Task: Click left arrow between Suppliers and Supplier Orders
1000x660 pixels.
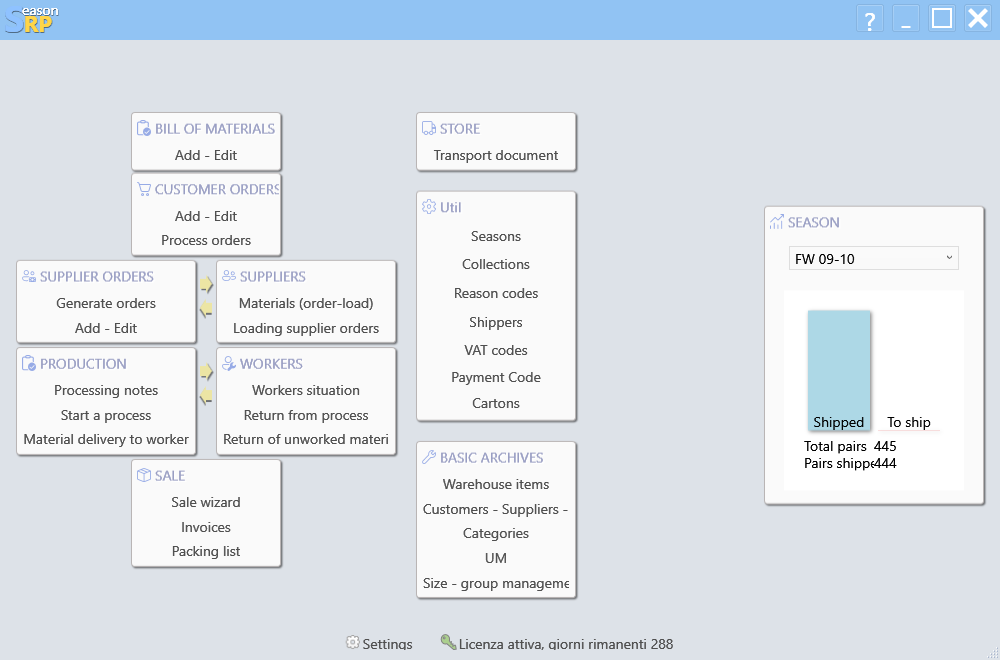Action: click(206, 310)
